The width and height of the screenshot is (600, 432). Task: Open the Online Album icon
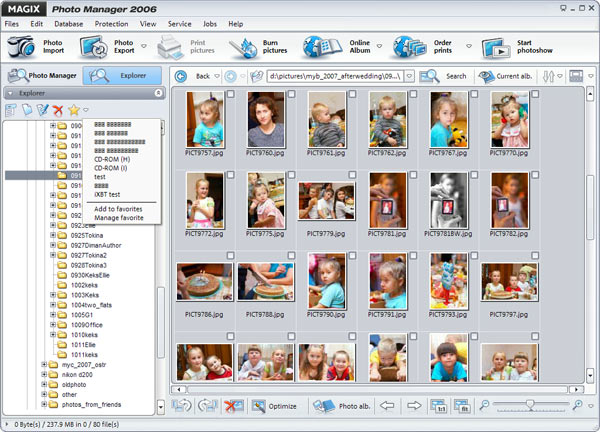pos(322,47)
